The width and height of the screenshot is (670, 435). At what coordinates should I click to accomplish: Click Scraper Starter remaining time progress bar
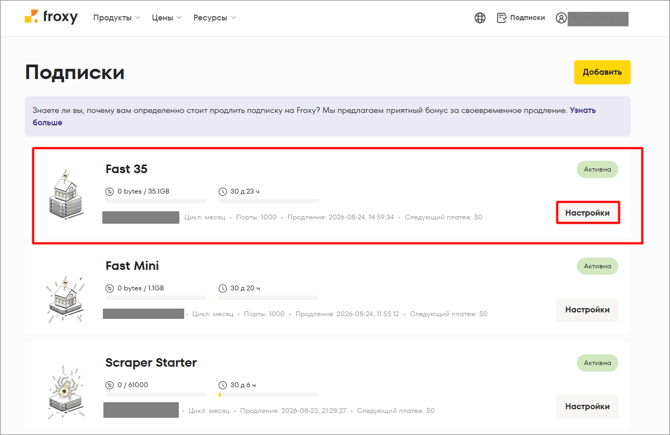coord(269,395)
